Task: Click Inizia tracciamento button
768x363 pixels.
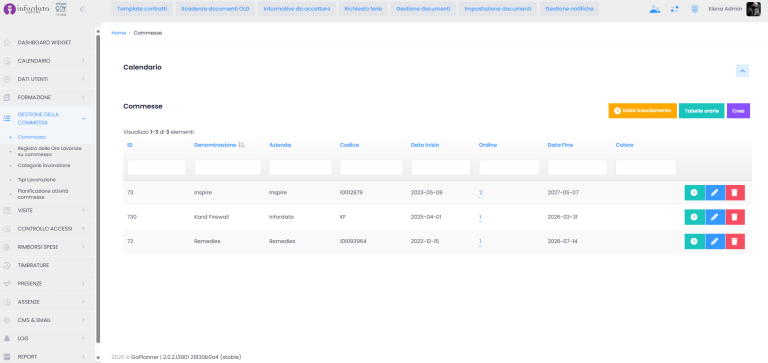Action: tap(643, 111)
